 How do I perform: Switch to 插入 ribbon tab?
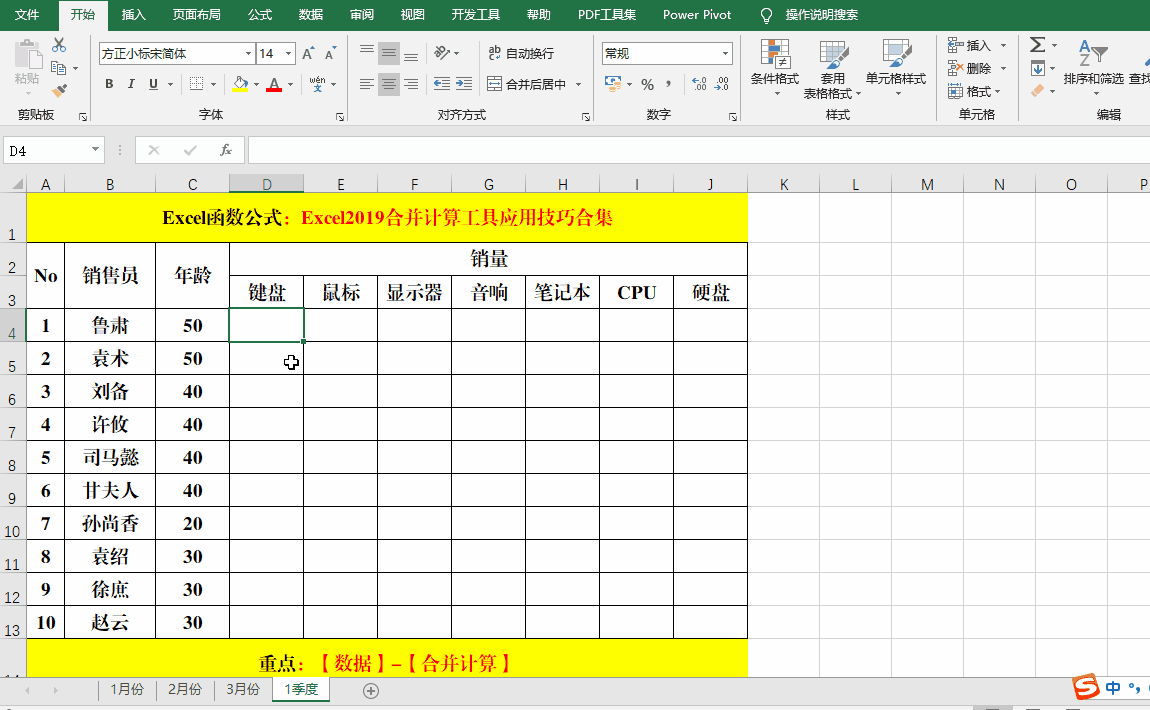click(133, 15)
